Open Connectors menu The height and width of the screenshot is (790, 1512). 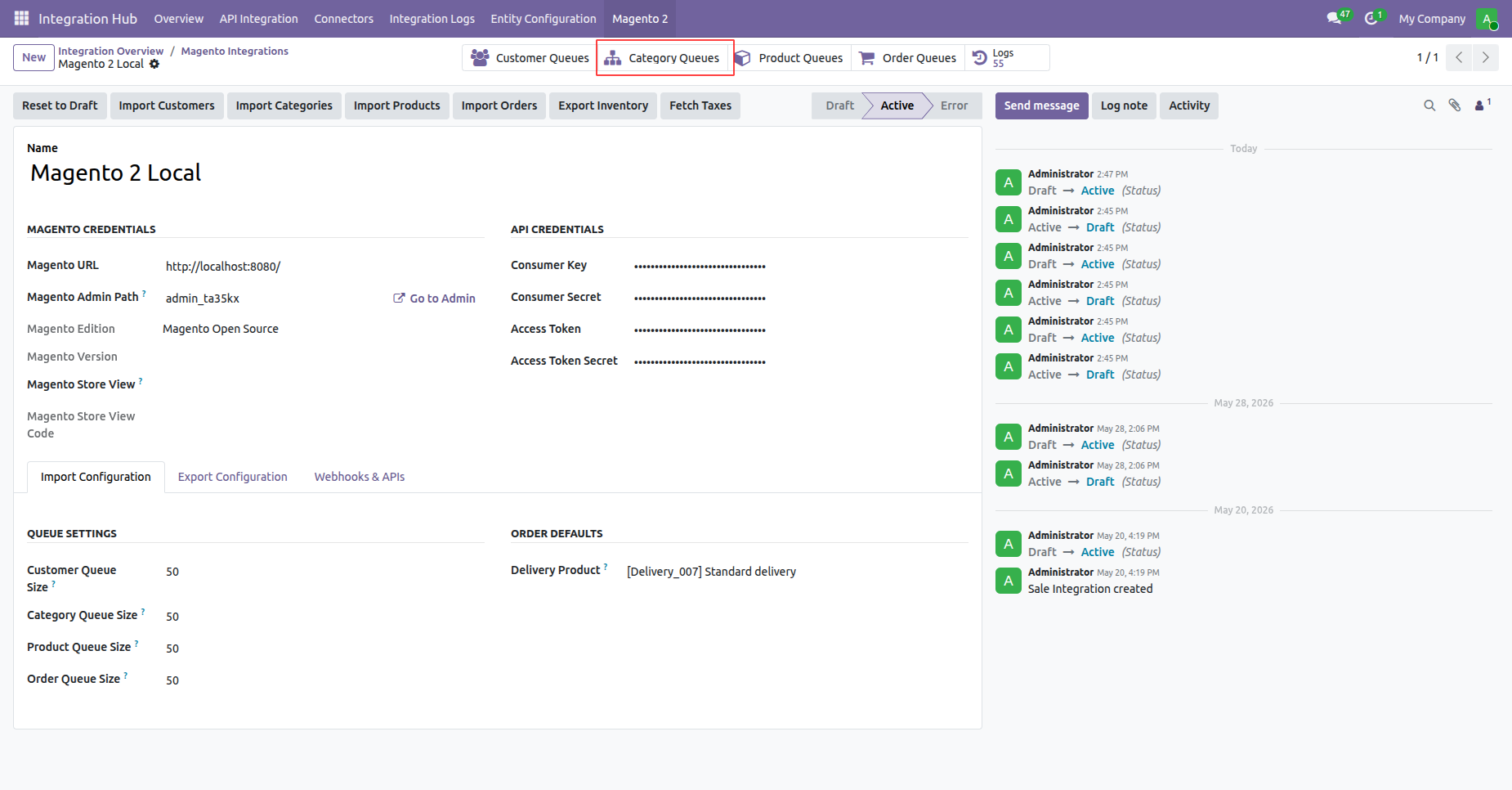[x=343, y=19]
